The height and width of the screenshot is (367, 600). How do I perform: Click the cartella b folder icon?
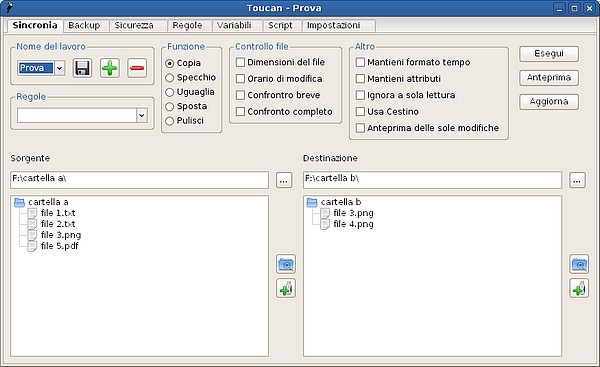[312, 202]
